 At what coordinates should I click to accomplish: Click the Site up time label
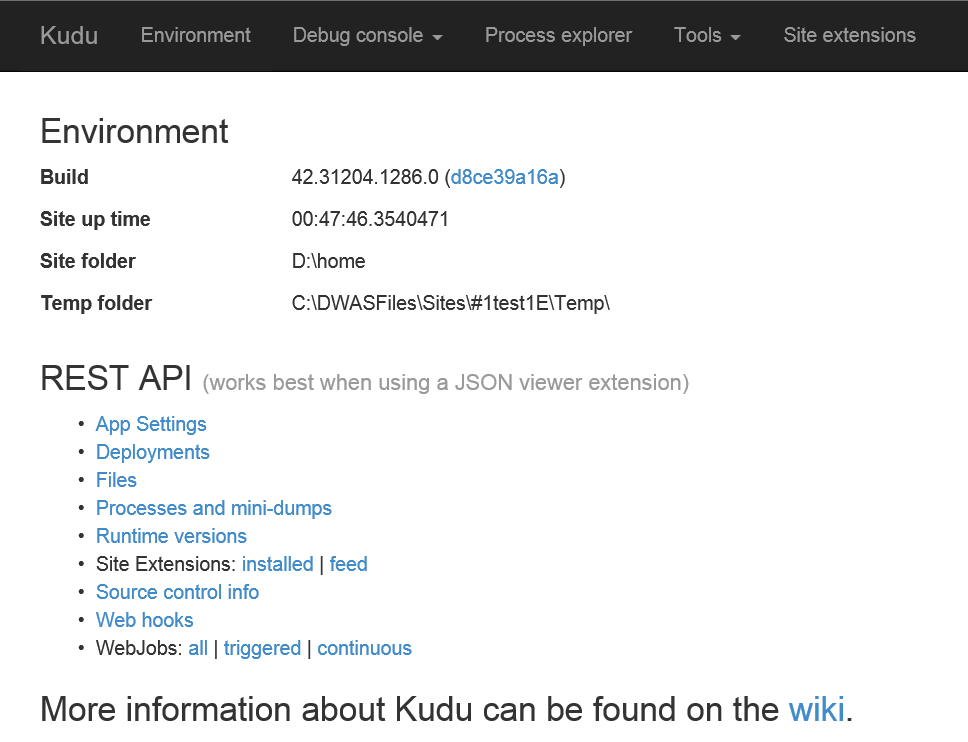(x=95, y=219)
